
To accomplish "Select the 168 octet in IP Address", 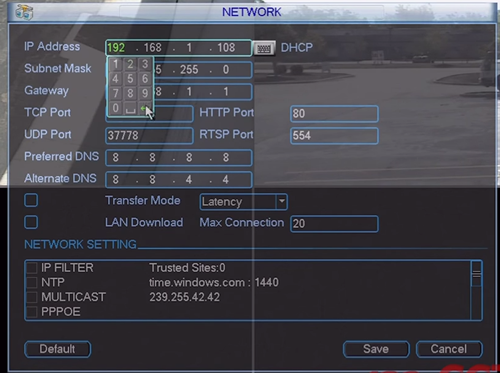I will tap(152, 48).
